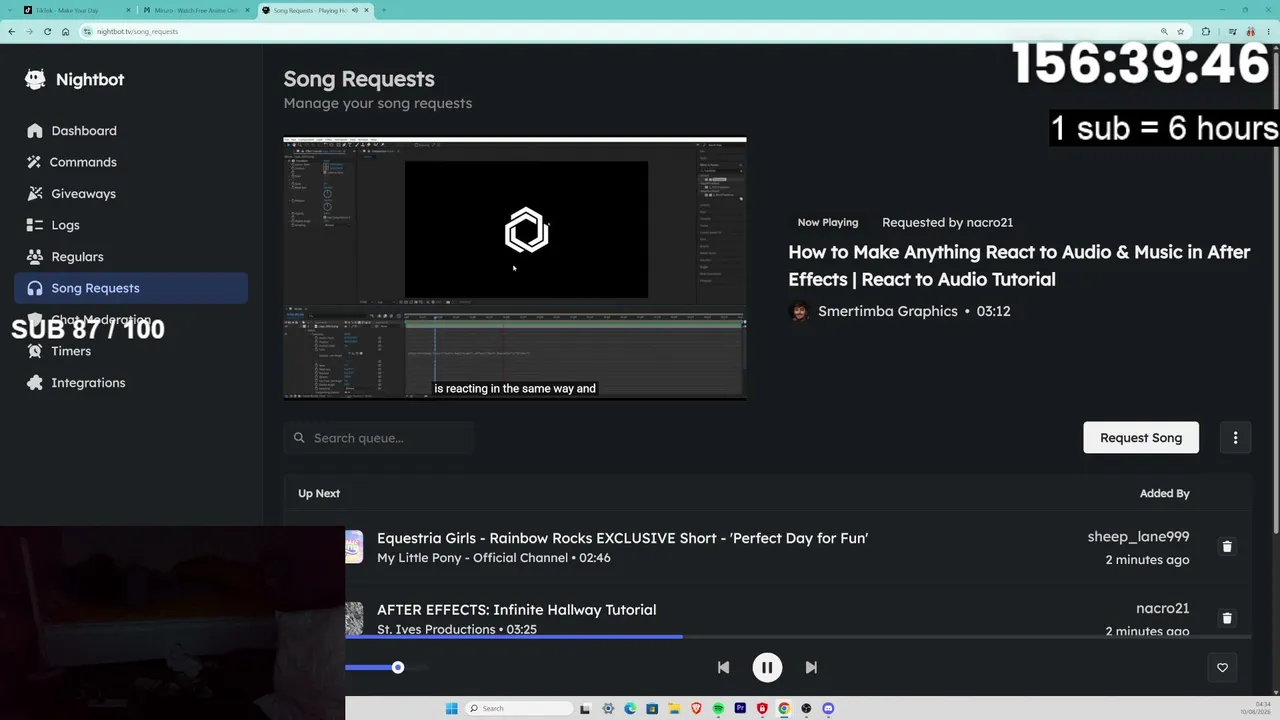Click the Smertimba Graphics channel name
The image size is (1280, 720).
point(888,311)
